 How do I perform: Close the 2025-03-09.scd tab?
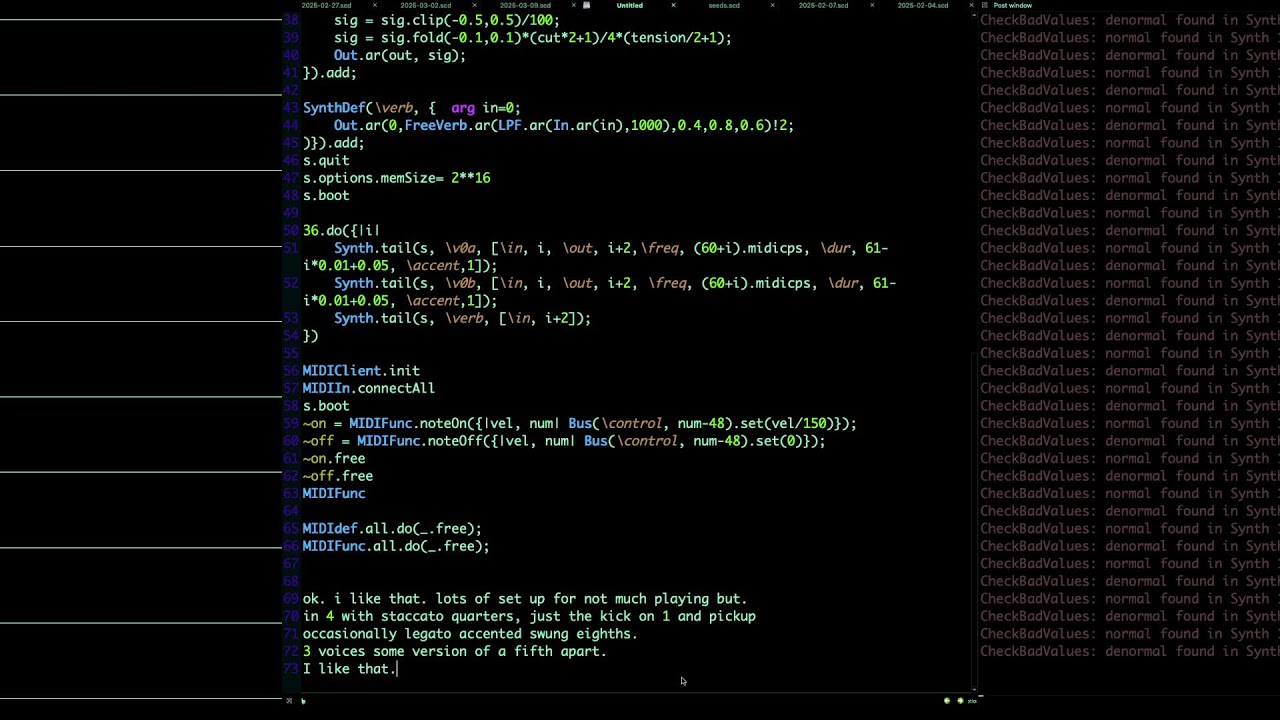click(x=573, y=5)
